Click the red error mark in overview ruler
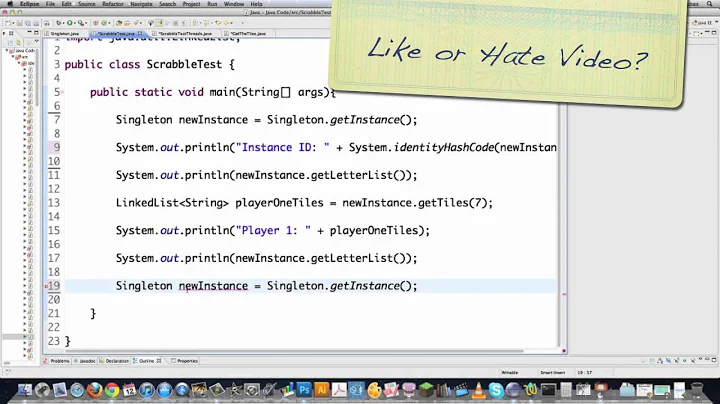 pos(564,295)
